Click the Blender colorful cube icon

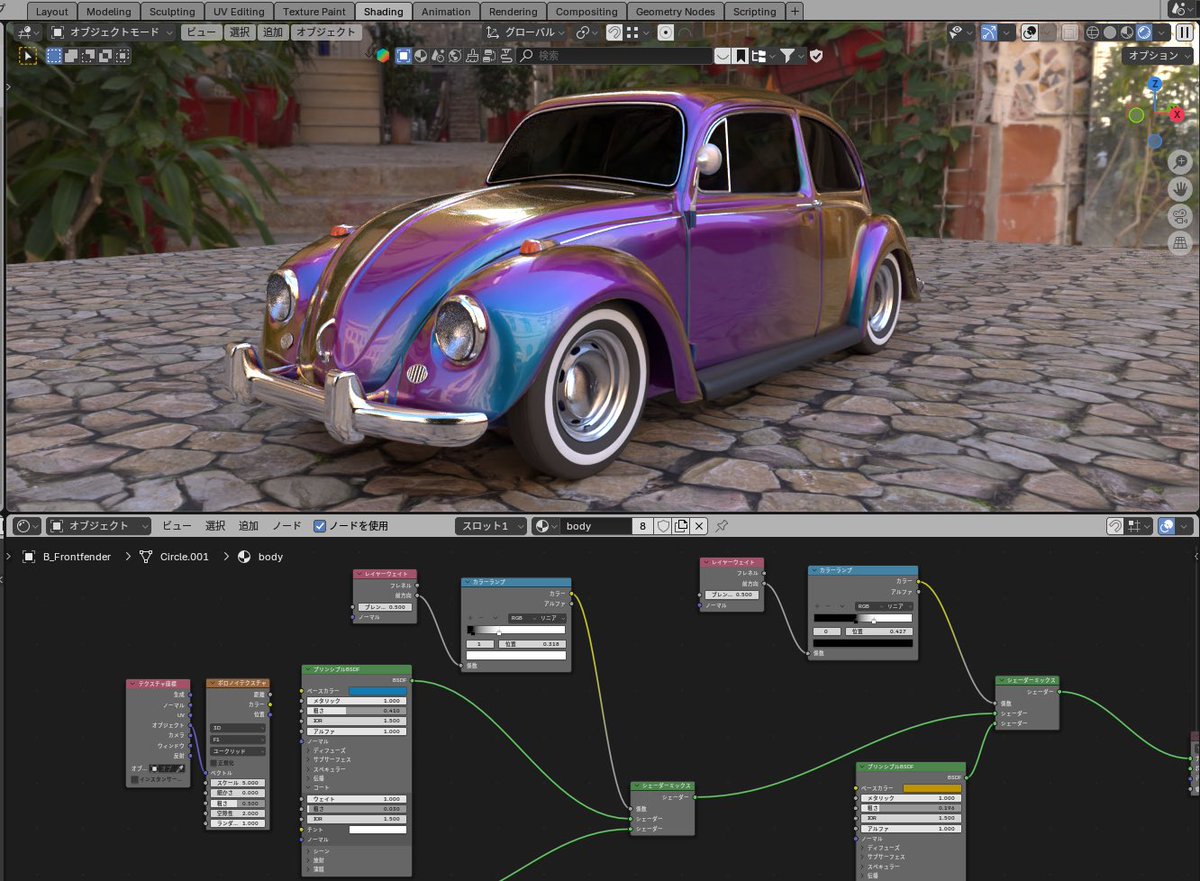pos(382,56)
